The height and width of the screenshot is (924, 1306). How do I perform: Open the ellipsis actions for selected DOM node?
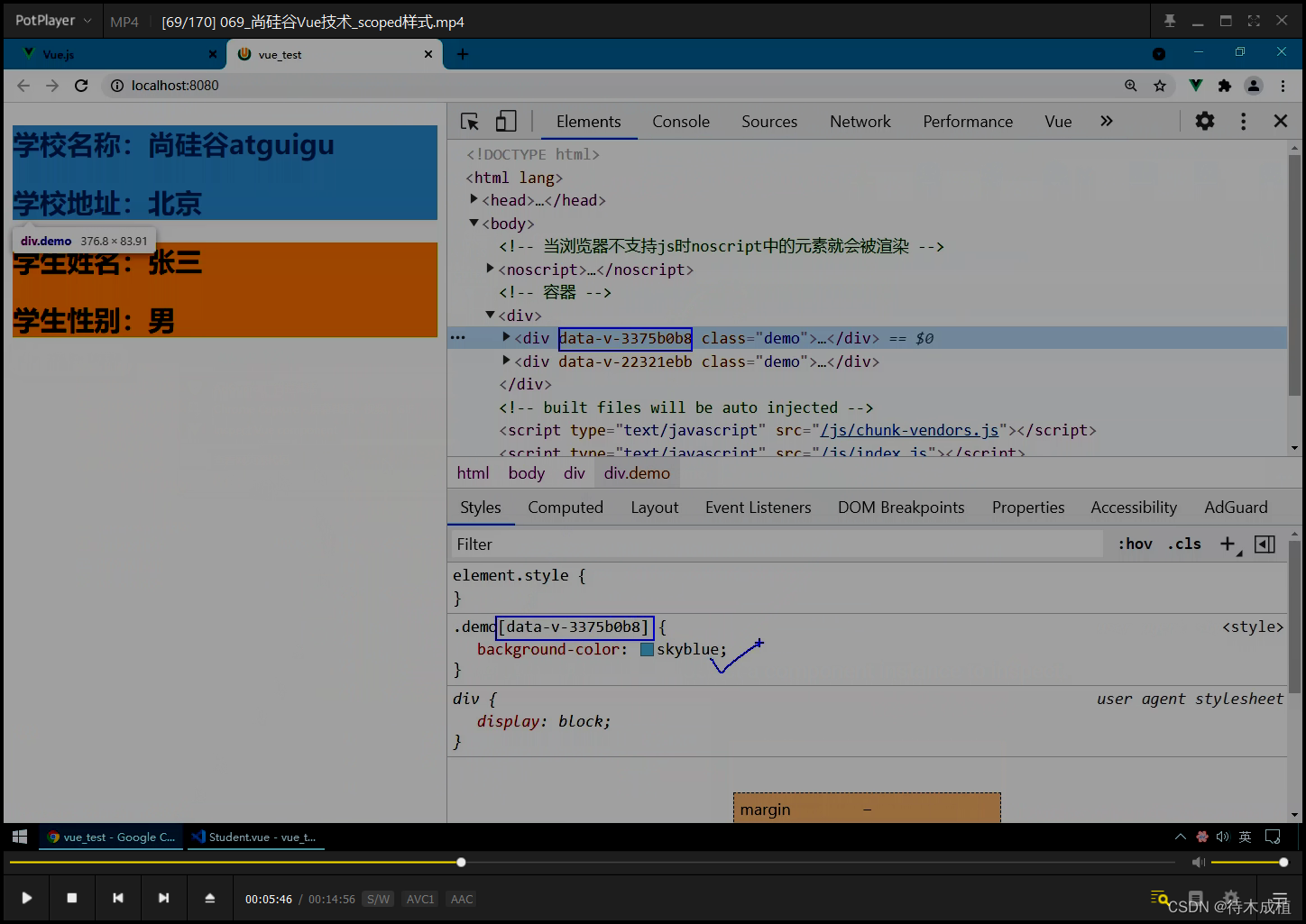click(x=458, y=338)
